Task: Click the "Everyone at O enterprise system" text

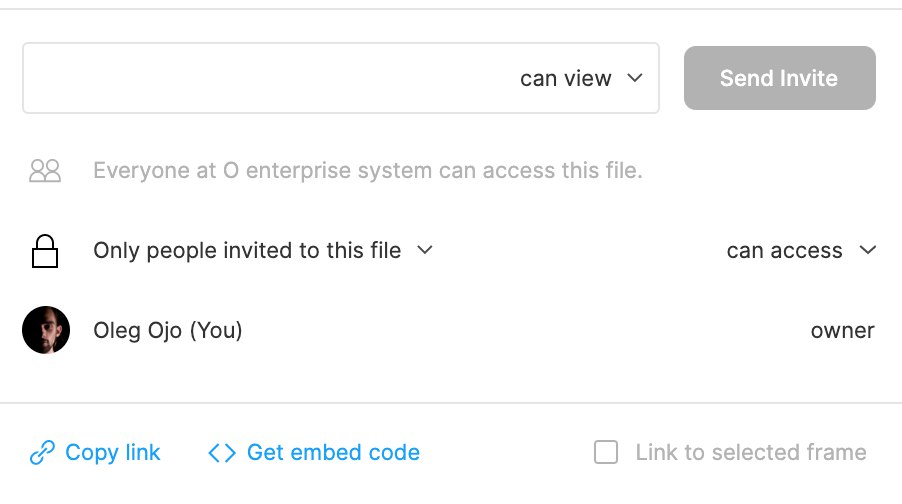Action: tap(367, 170)
